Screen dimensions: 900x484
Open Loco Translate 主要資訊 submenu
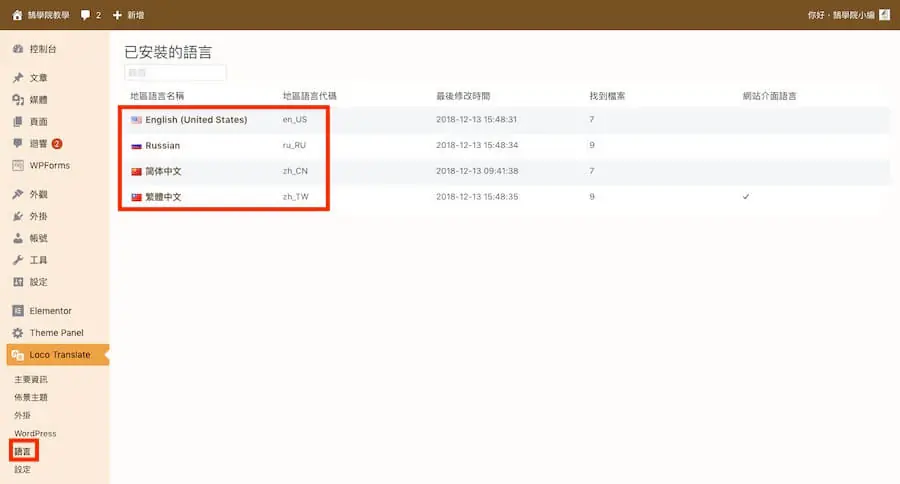[31, 380]
